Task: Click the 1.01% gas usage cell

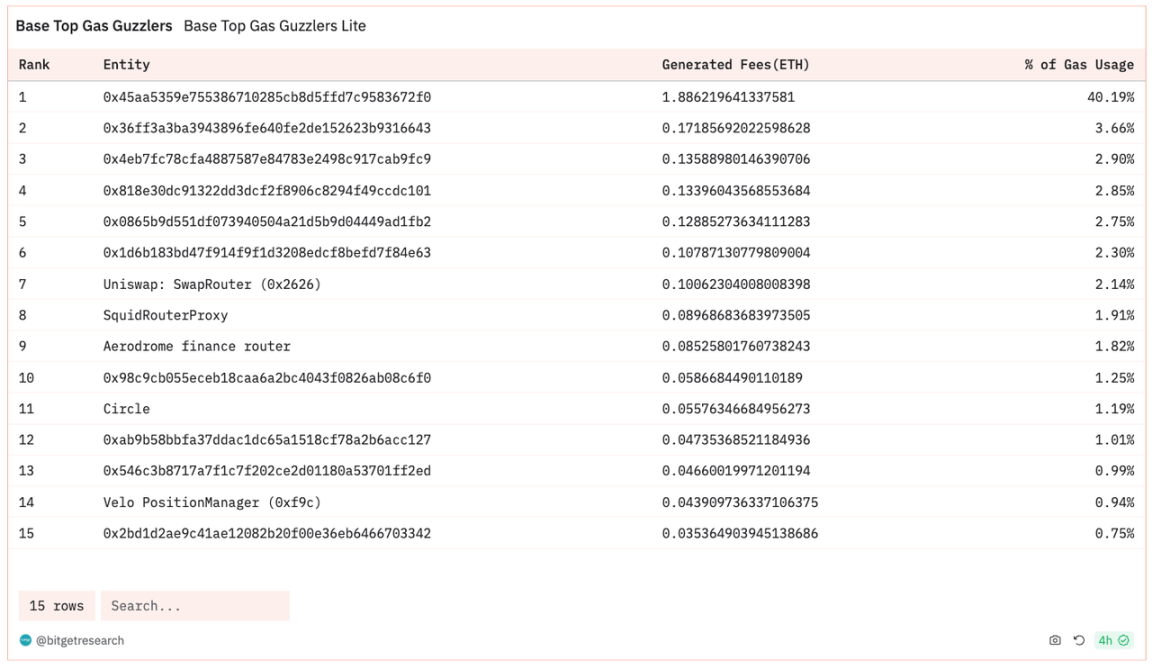Action: click(1115, 440)
